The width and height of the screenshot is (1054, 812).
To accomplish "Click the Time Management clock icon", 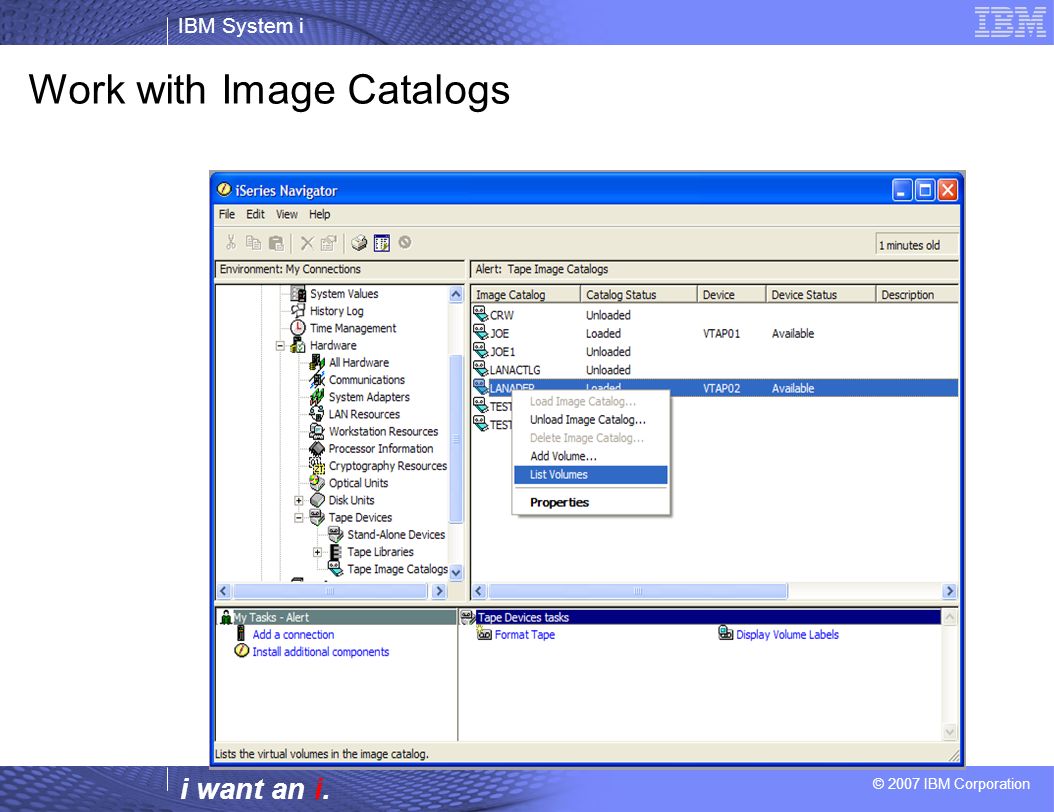I will tap(298, 328).
